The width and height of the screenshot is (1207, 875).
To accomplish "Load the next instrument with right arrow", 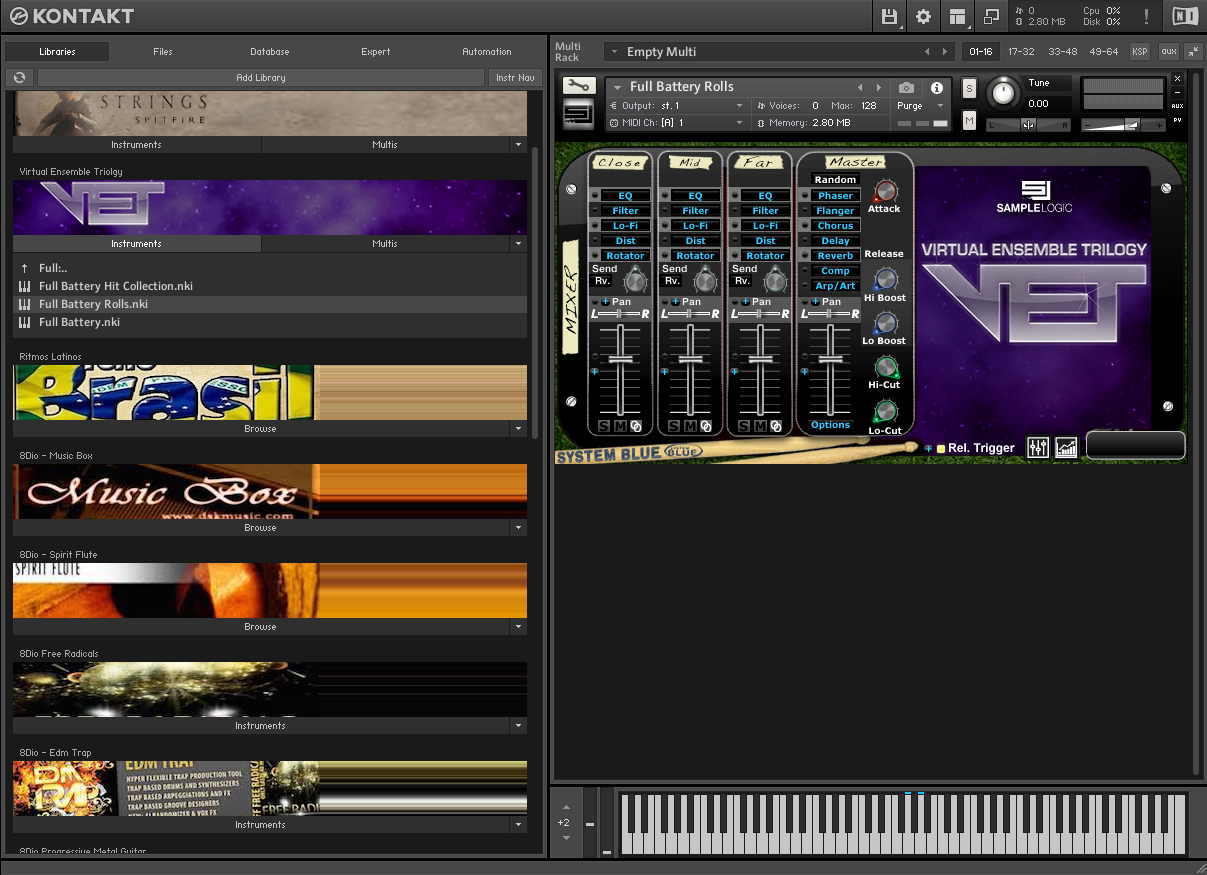I will pos(879,87).
